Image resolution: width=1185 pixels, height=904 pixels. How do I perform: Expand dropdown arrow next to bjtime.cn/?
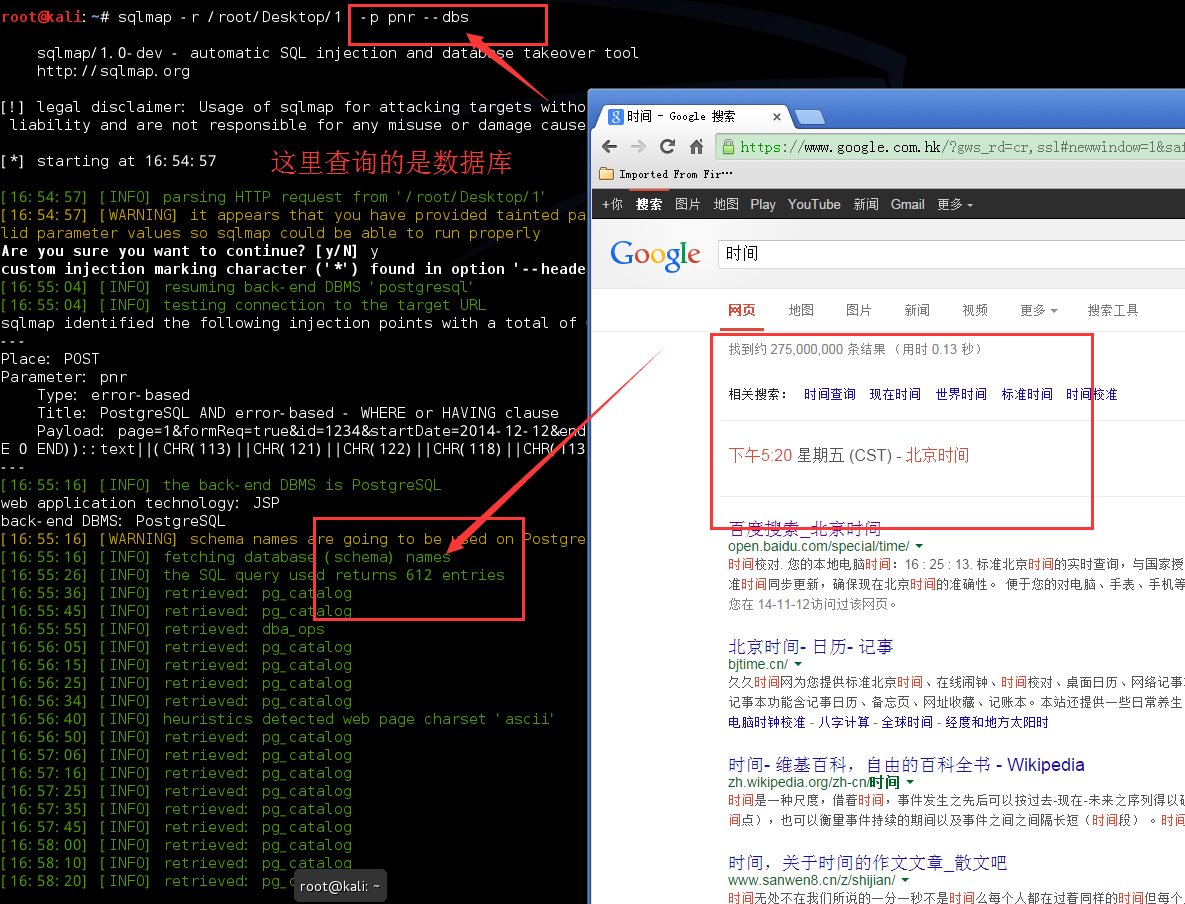[798, 664]
